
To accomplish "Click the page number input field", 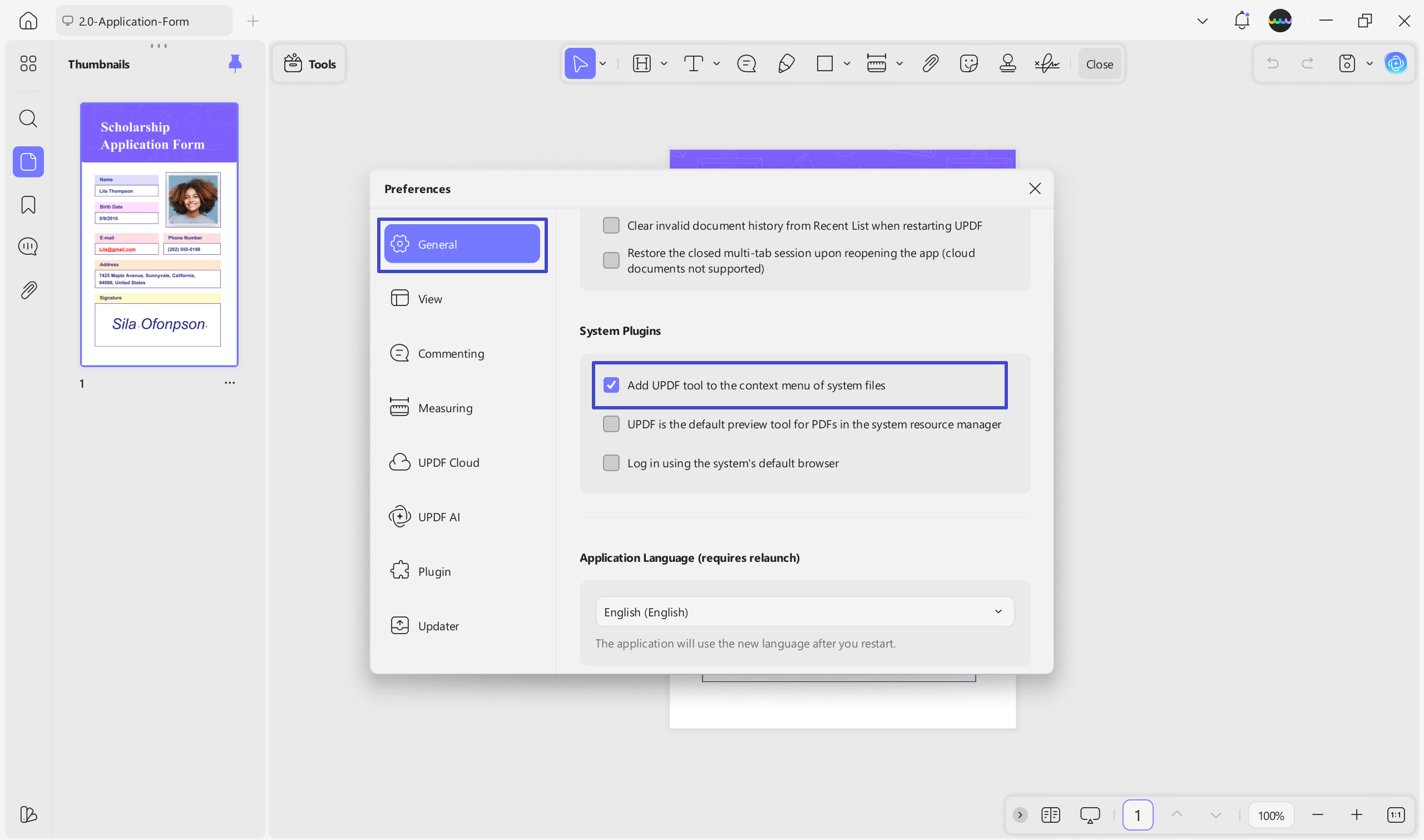I will 1138,815.
